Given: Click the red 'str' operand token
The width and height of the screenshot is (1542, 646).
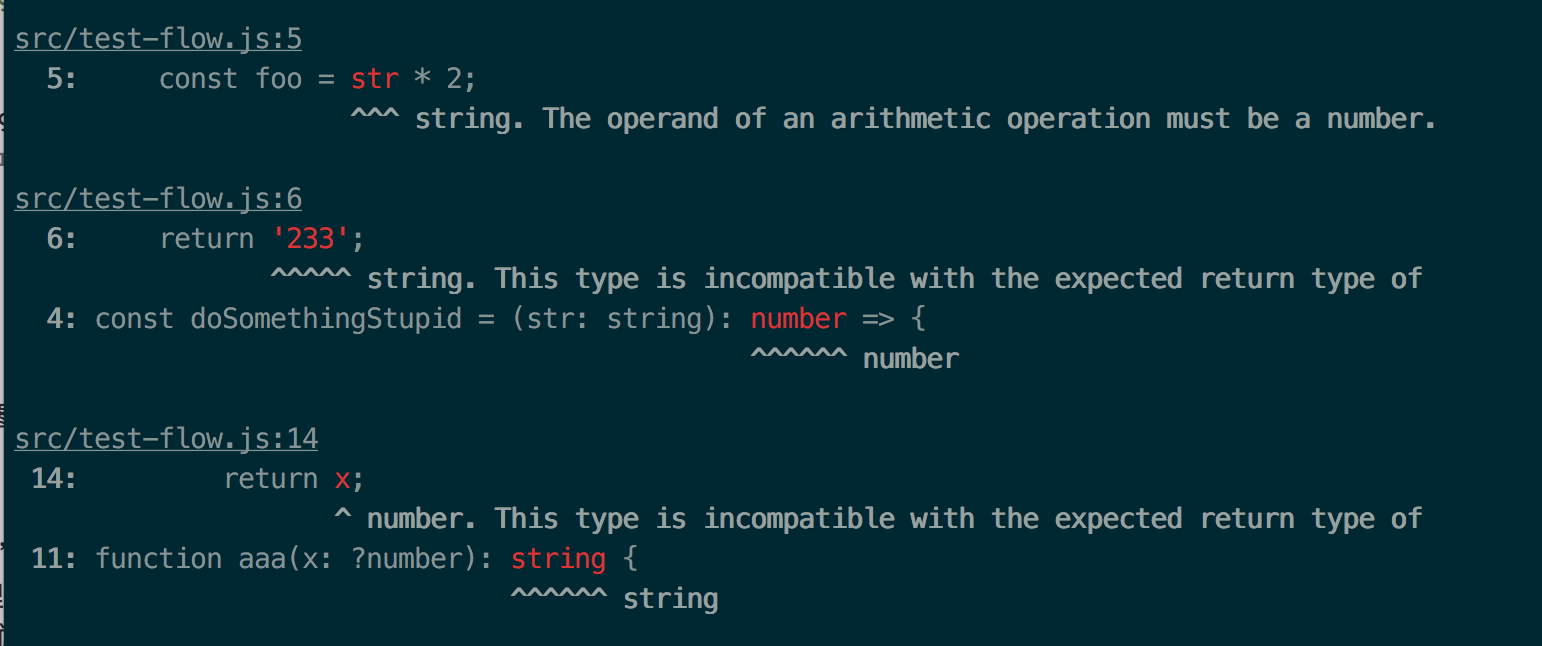Looking at the screenshot, I should tap(375, 79).
